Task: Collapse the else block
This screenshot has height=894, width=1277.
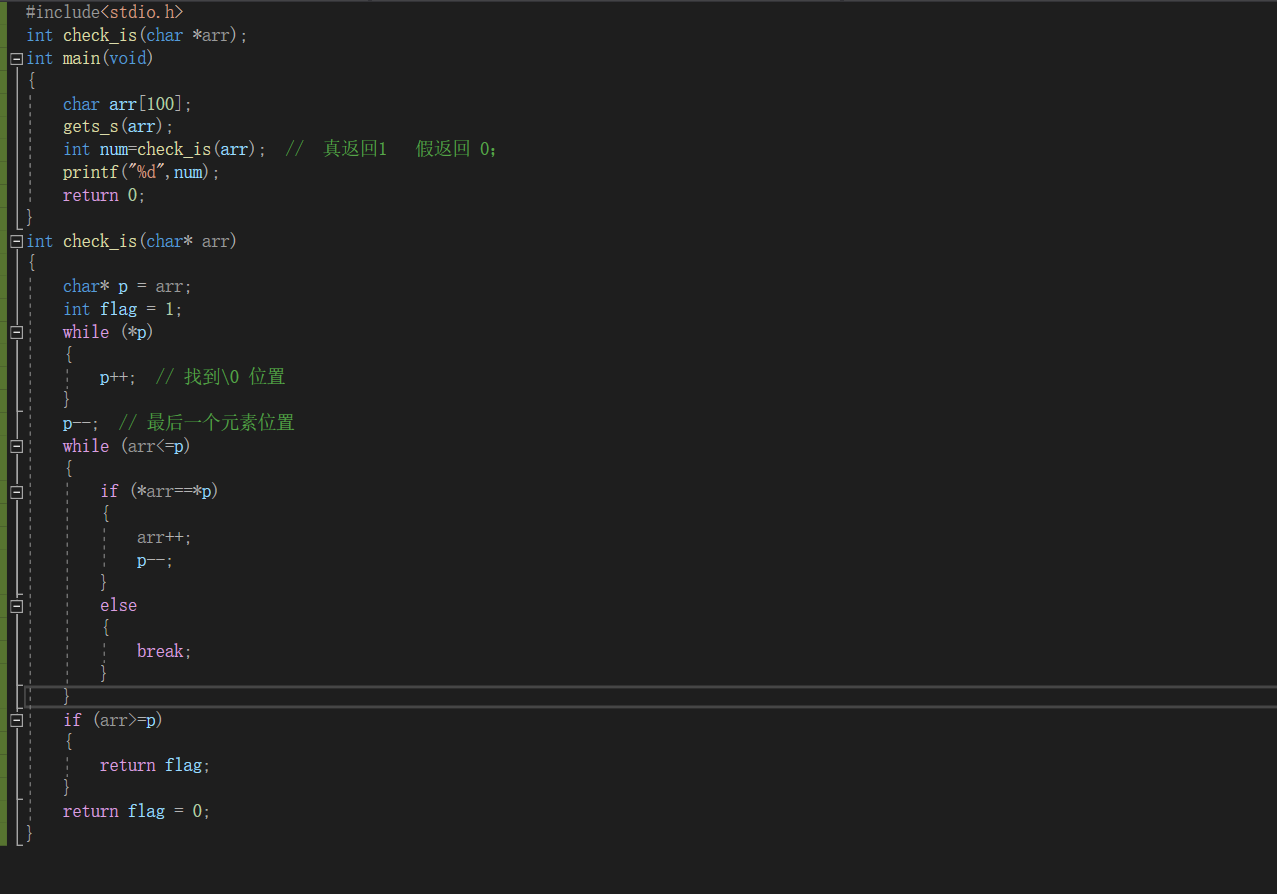Action: pos(16,606)
